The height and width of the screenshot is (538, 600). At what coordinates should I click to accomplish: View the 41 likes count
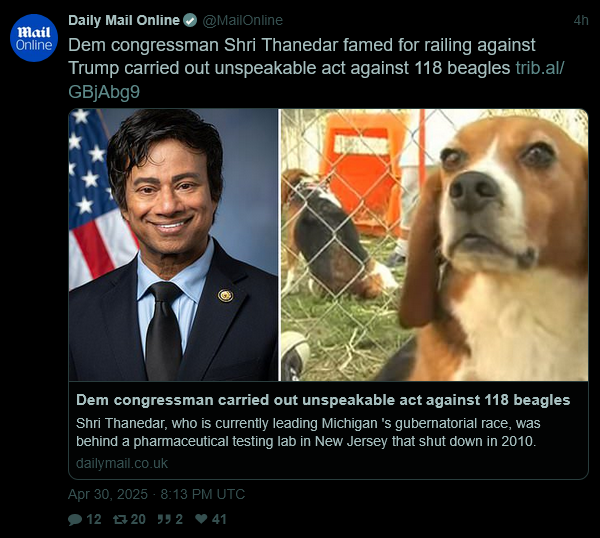click(219, 519)
